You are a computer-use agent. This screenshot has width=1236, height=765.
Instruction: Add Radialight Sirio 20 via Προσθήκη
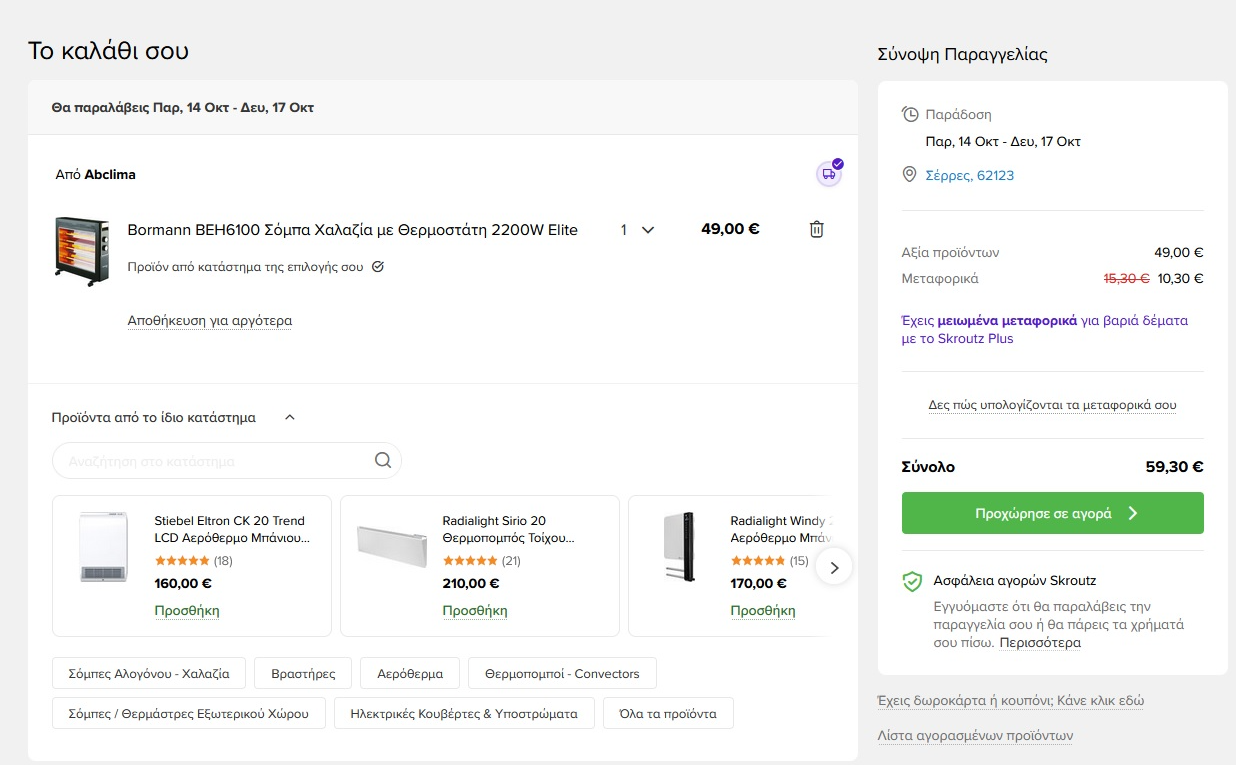click(x=475, y=610)
